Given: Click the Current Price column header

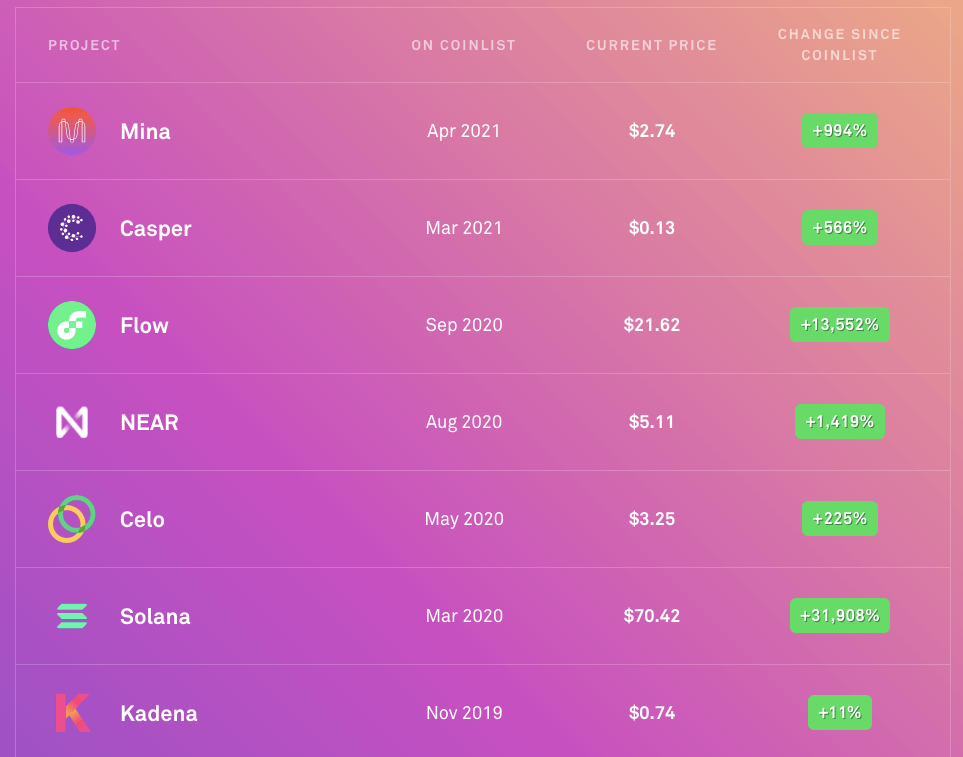Looking at the screenshot, I should coord(651,45).
